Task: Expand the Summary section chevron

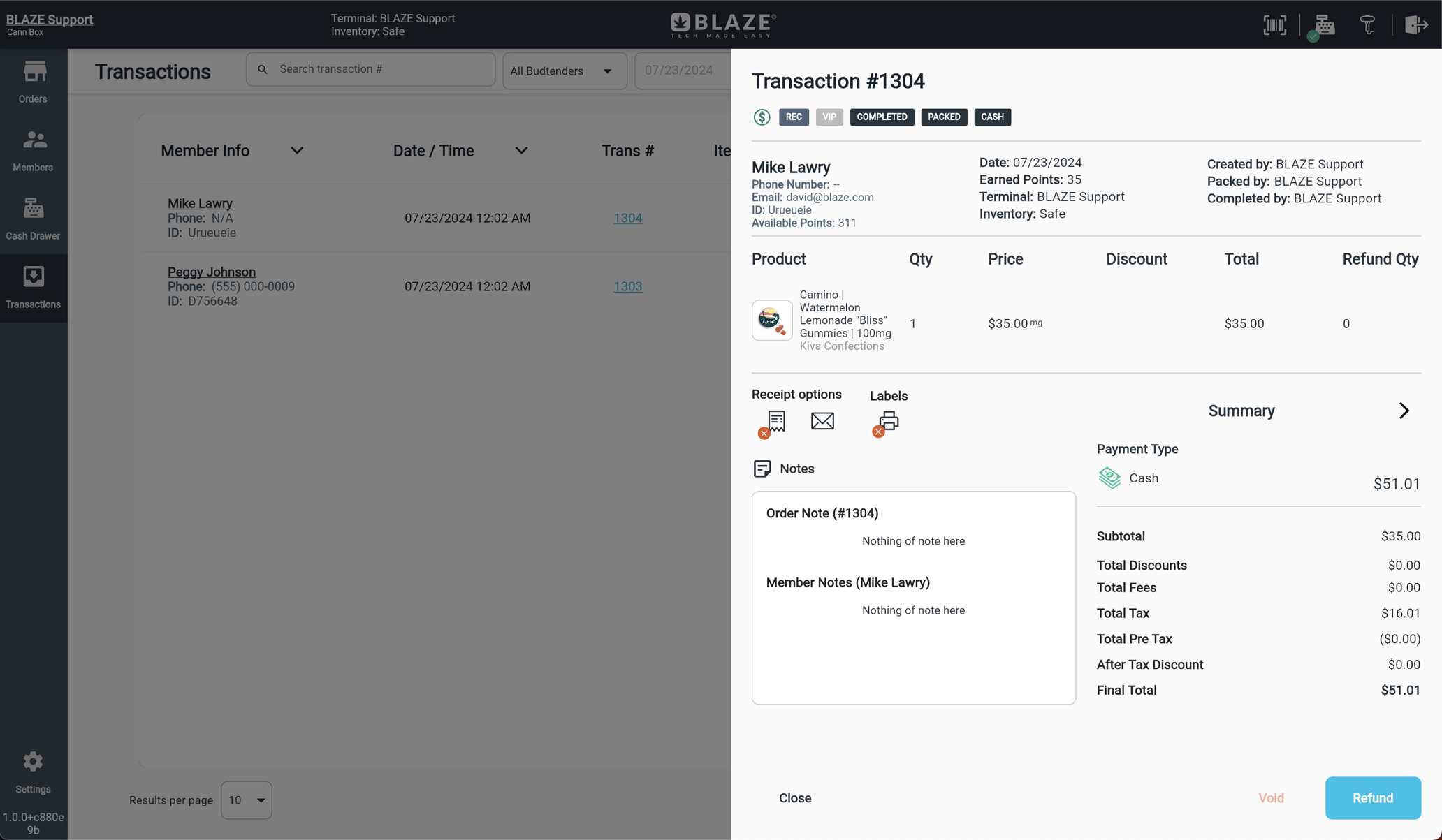Action: coord(1404,411)
